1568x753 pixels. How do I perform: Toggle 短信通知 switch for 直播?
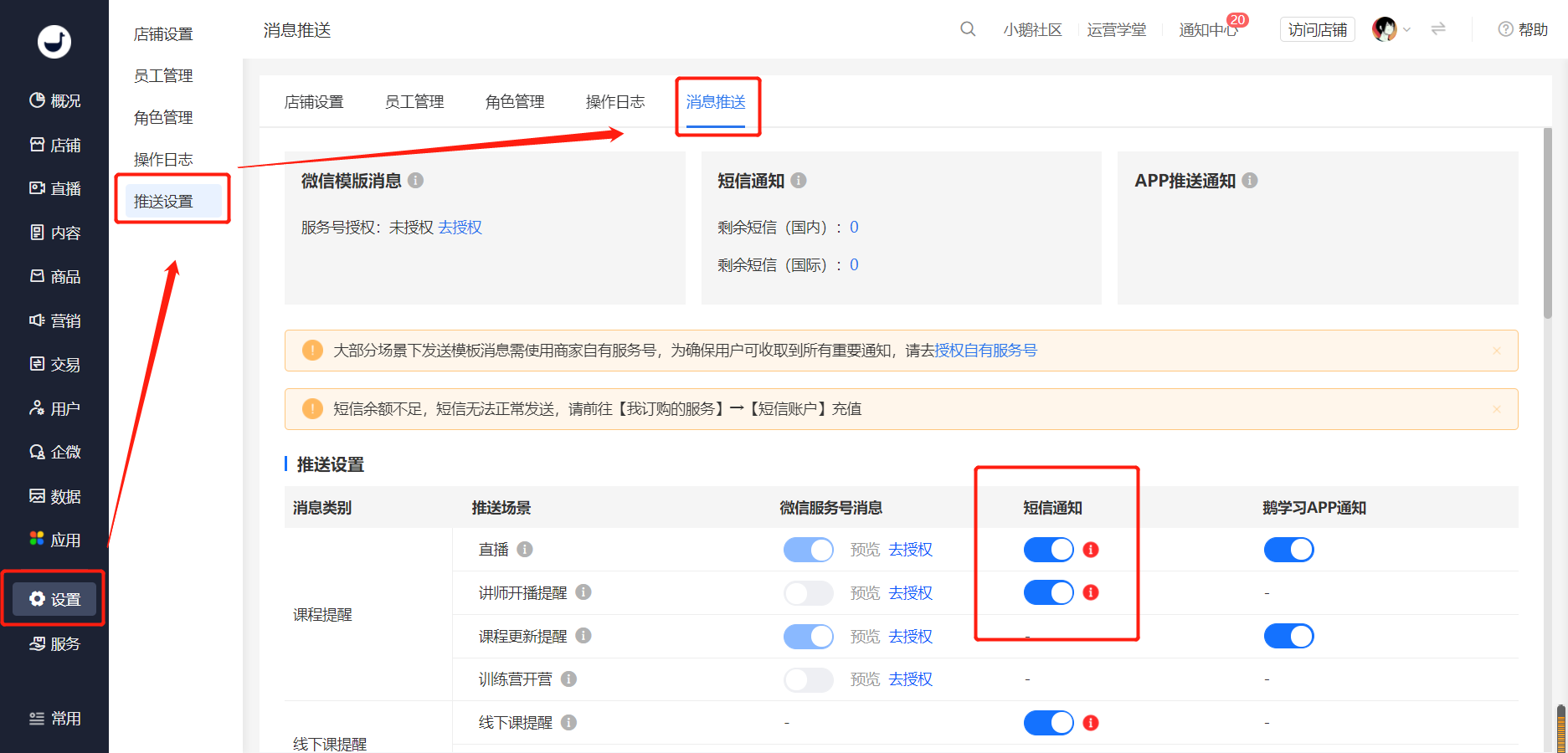pos(1048,550)
